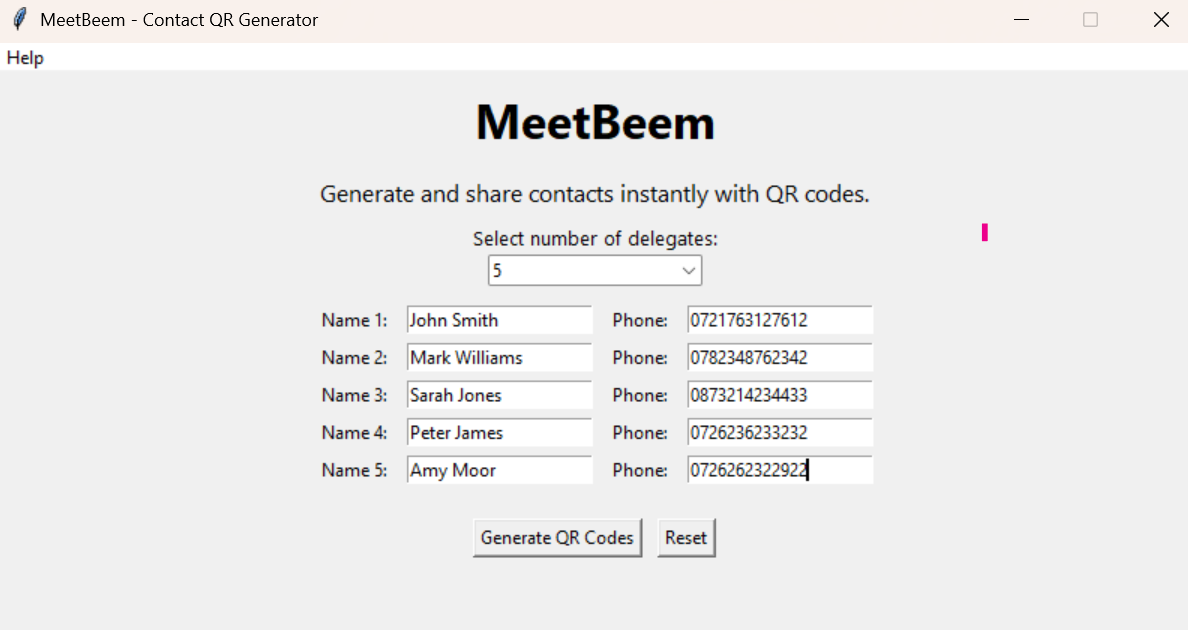This screenshot has width=1188, height=630.
Task: Click the Generate QR Codes button
Action: [x=557, y=538]
